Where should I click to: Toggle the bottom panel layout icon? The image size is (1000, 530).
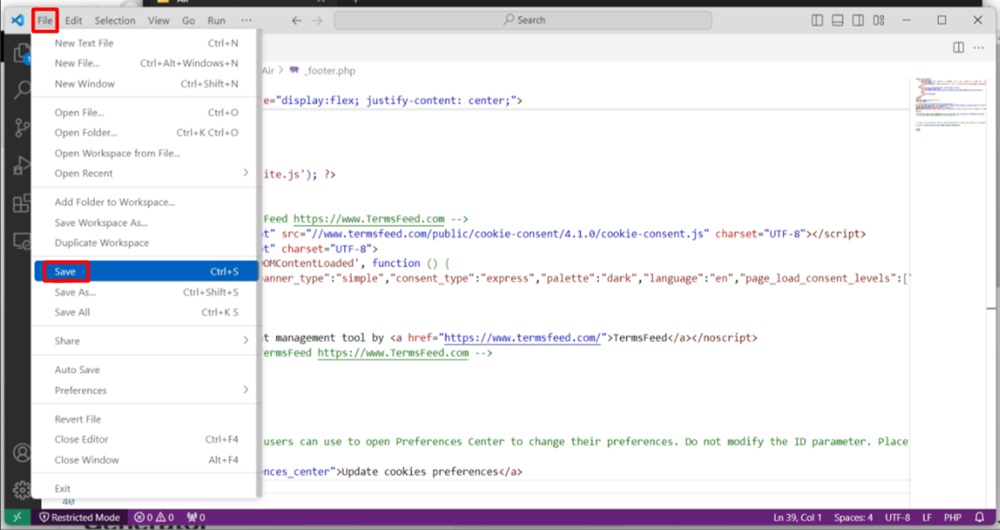tap(837, 20)
